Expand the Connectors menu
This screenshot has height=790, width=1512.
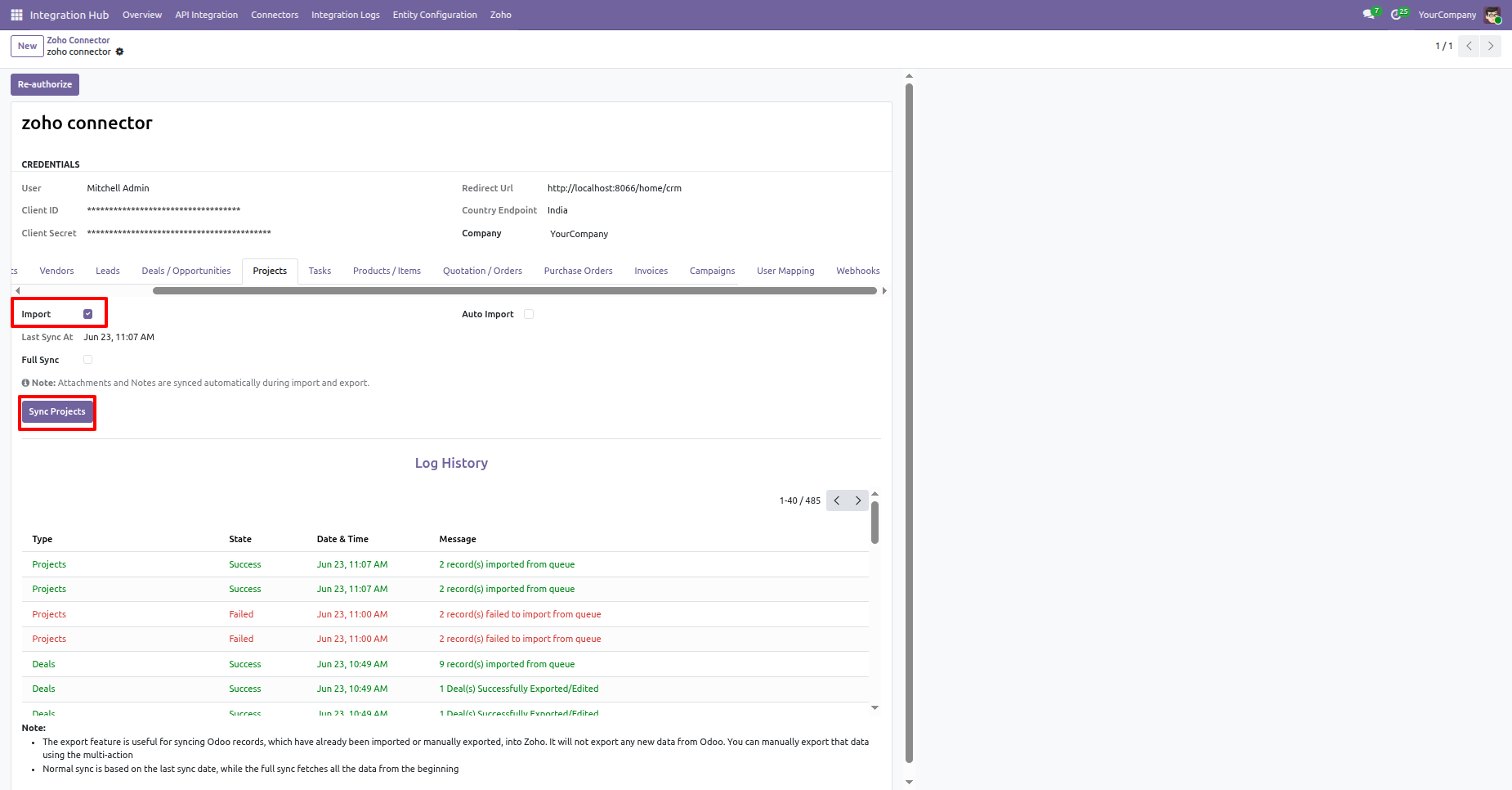click(x=275, y=15)
